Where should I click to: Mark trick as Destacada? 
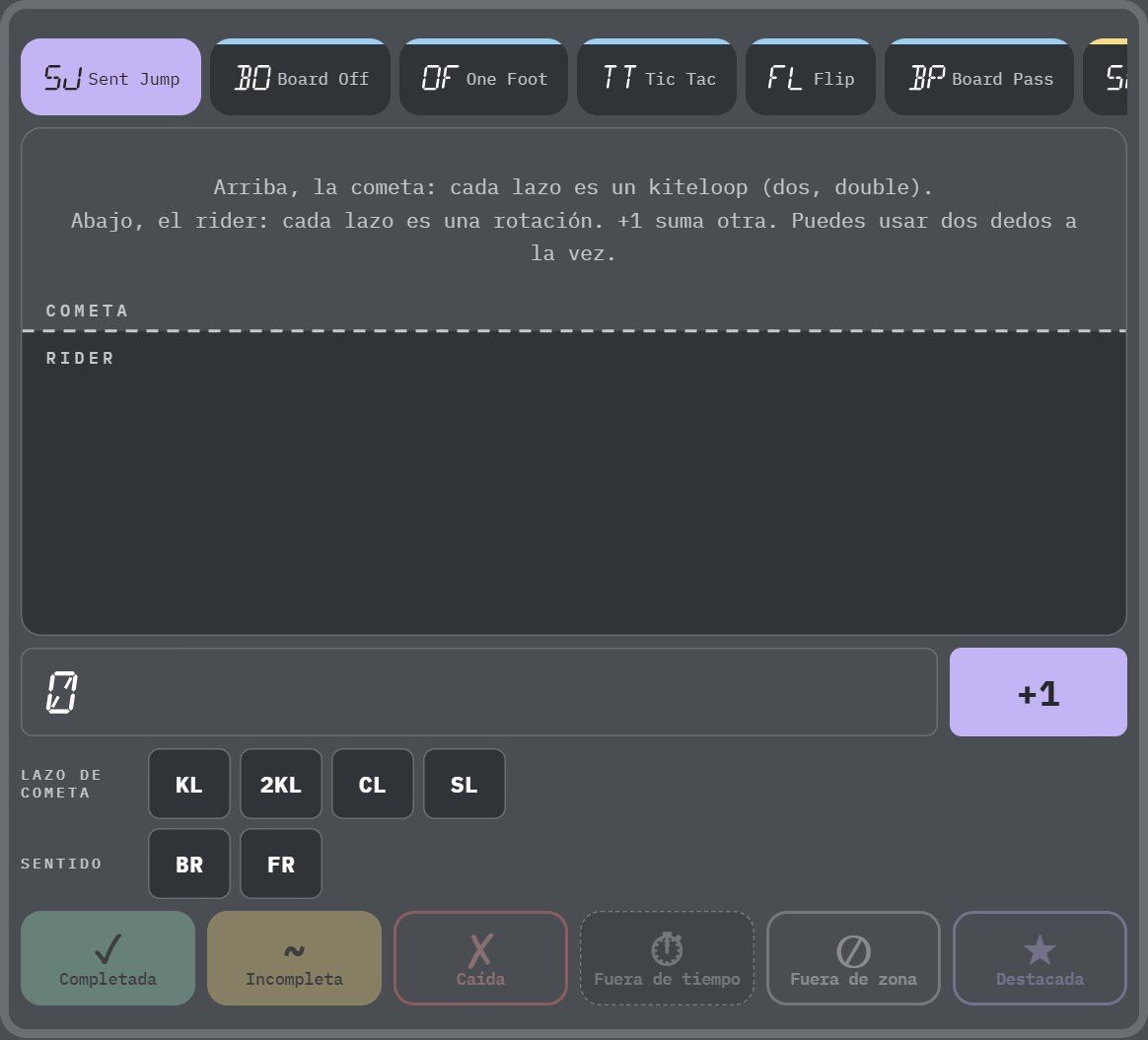[x=1040, y=958]
